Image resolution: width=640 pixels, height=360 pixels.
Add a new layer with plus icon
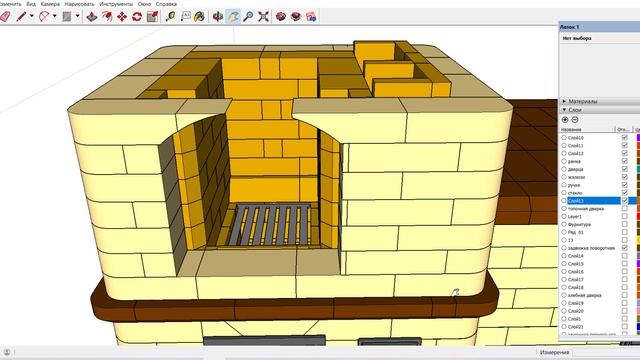pyautogui.click(x=565, y=120)
